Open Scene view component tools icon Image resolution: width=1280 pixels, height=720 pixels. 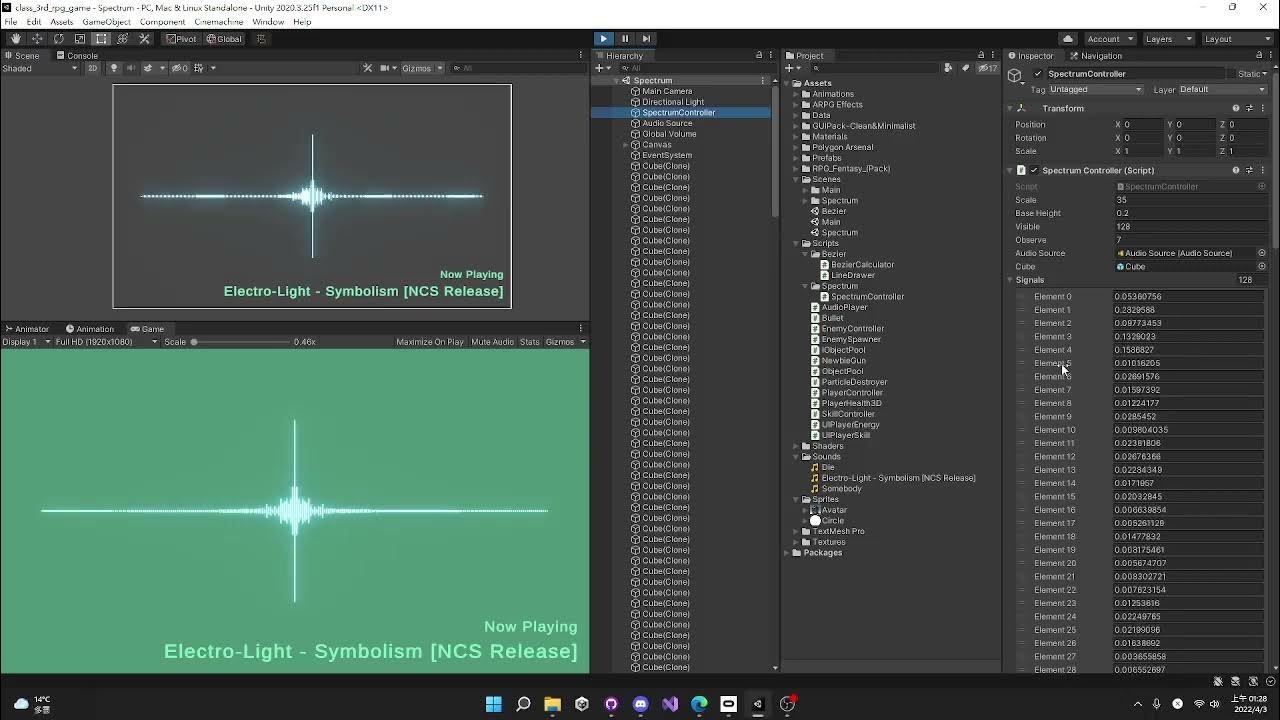pyautogui.click(x=368, y=68)
